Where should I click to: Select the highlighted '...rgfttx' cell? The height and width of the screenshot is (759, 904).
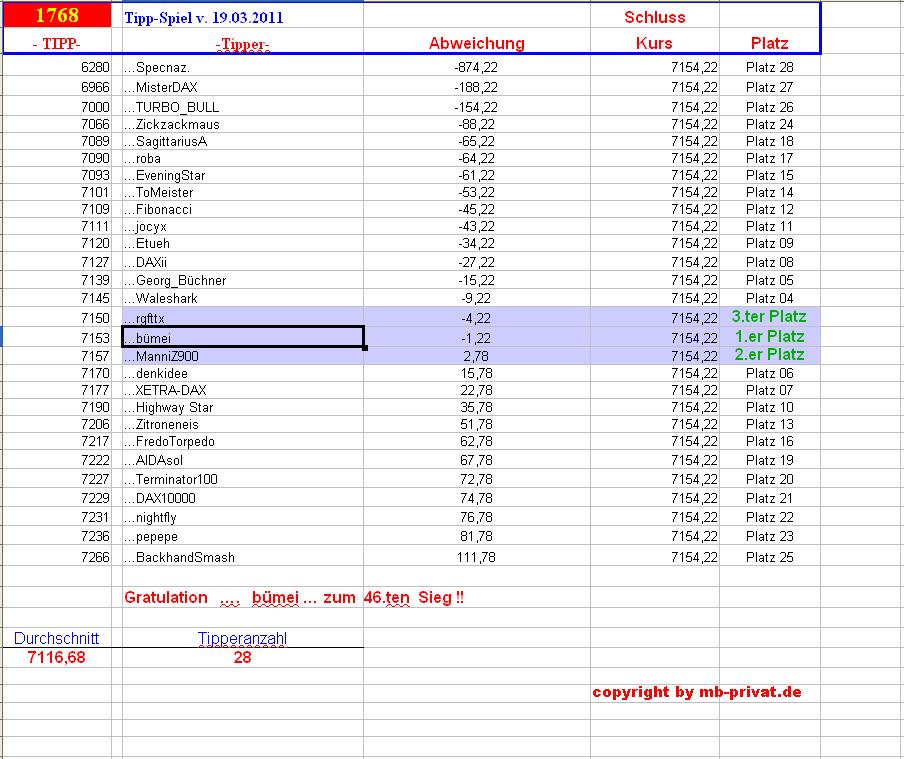243,318
